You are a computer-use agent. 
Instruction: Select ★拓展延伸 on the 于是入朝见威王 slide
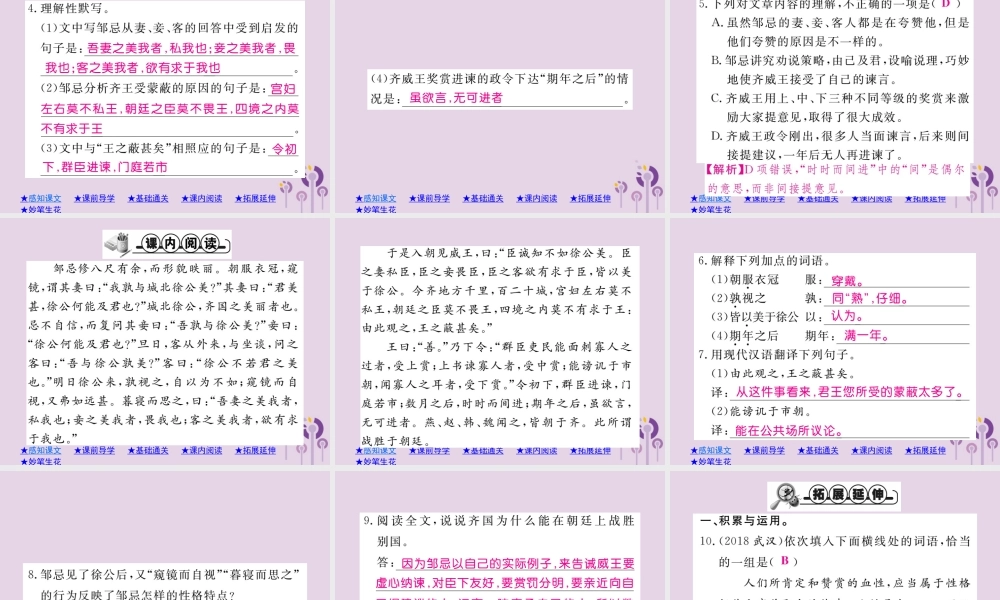[590, 451]
